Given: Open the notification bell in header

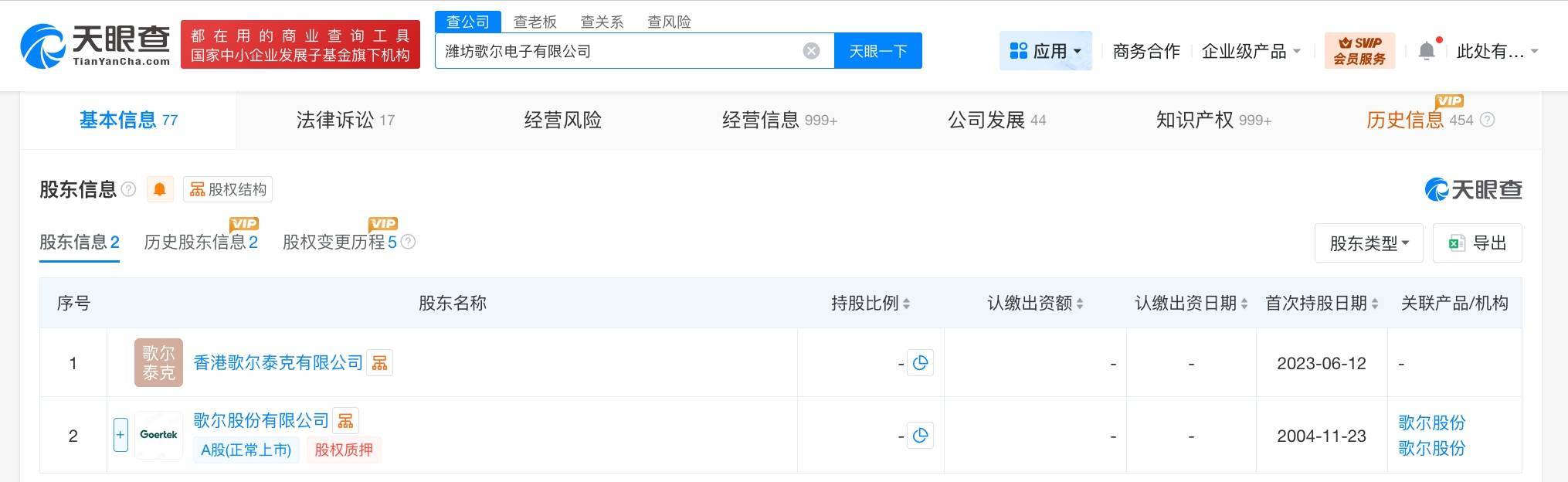Looking at the screenshot, I should tap(1427, 51).
